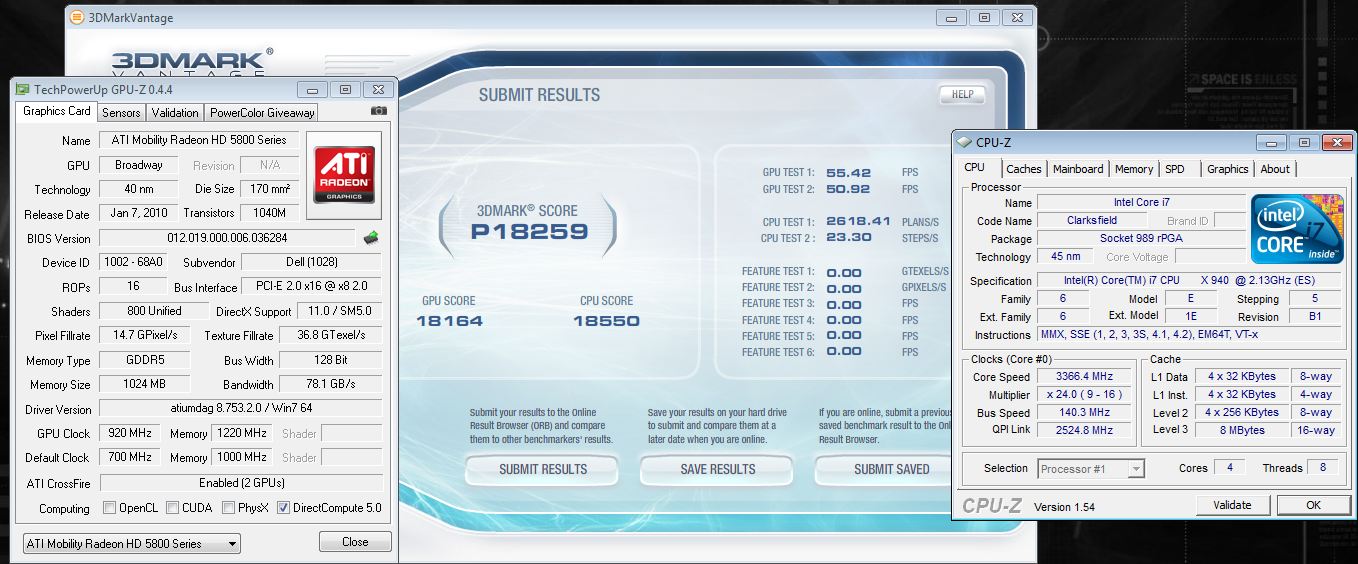Click the Validate button in CPU-Z
This screenshot has height=564, width=1358.
click(x=1232, y=505)
